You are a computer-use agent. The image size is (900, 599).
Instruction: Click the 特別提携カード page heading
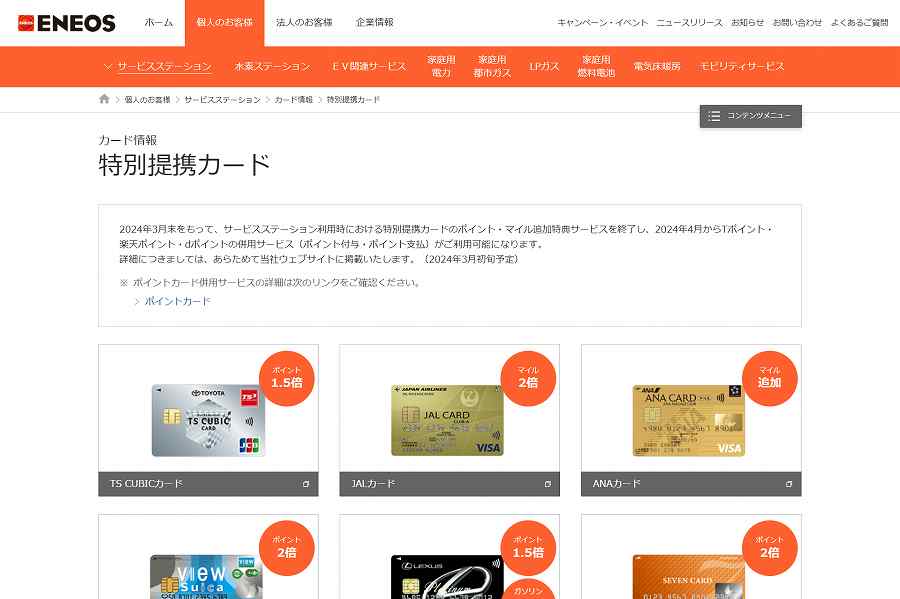tap(184, 165)
